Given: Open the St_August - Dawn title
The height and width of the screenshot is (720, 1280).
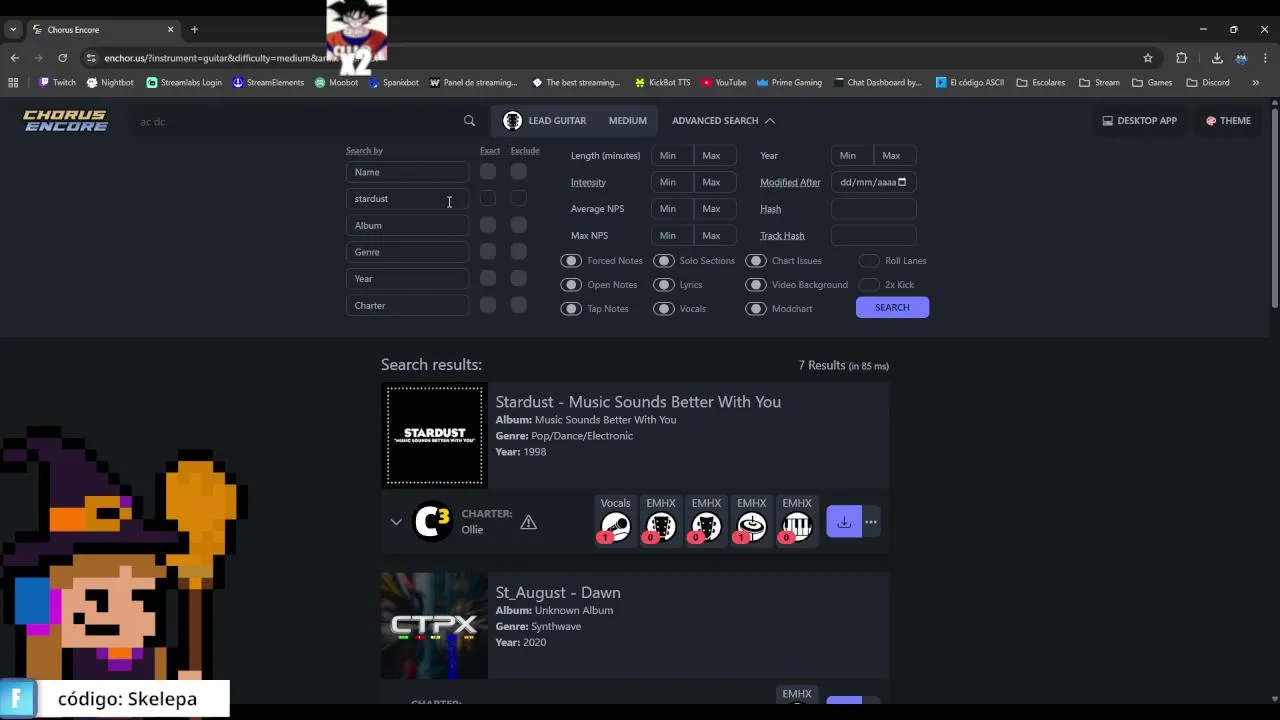Looking at the screenshot, I should [558, 593].
